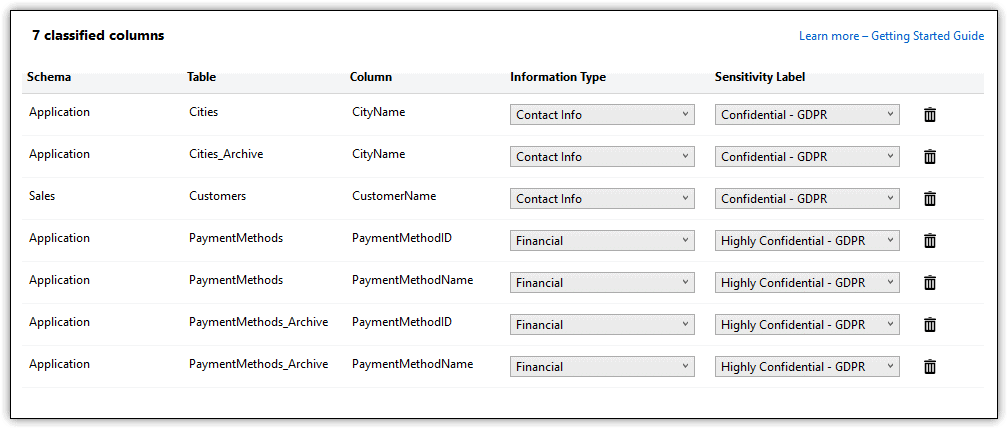This screenshot has width=1008, height=429.
Task: Click the Sensitivity Label column header
Action: (760, 77)
